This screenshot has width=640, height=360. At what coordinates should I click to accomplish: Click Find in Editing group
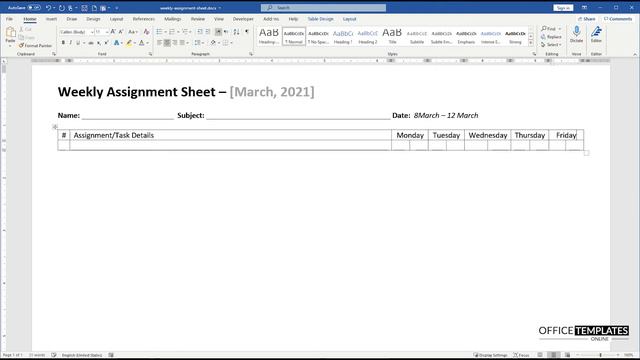551,29
